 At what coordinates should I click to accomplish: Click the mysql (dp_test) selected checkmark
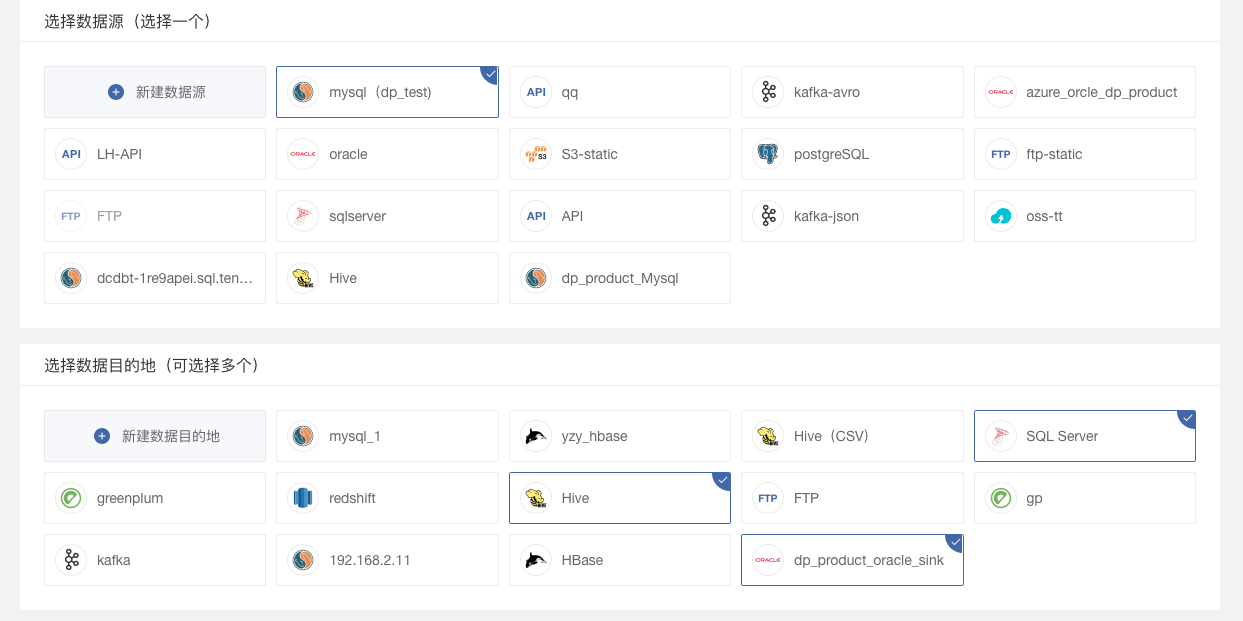coord(490,74)
